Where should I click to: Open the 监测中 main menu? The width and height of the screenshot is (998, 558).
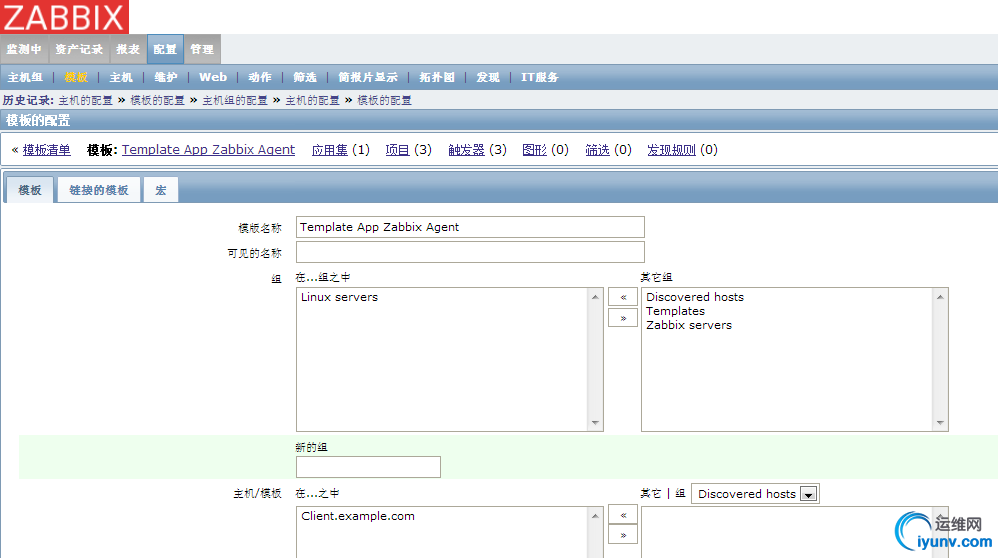24,49
